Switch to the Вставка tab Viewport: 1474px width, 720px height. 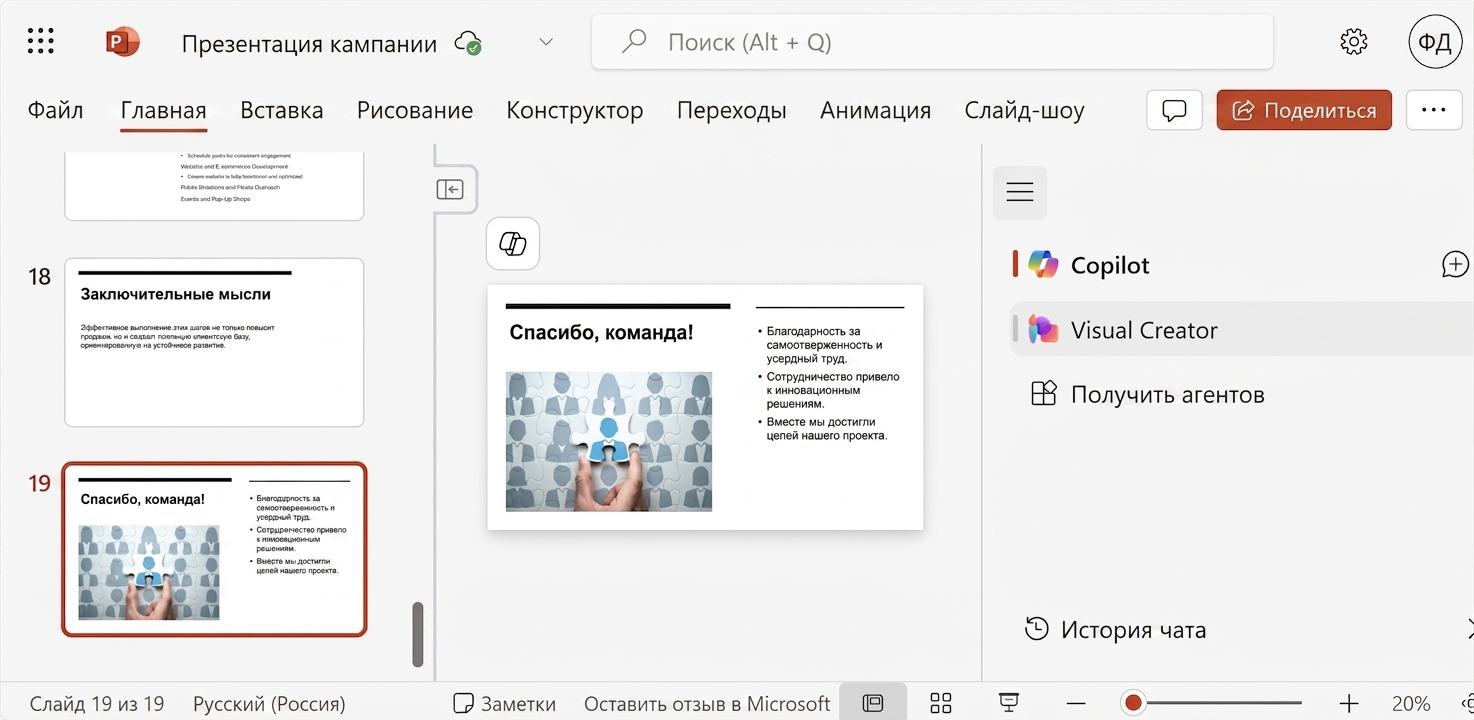click(x=282, y=110)
